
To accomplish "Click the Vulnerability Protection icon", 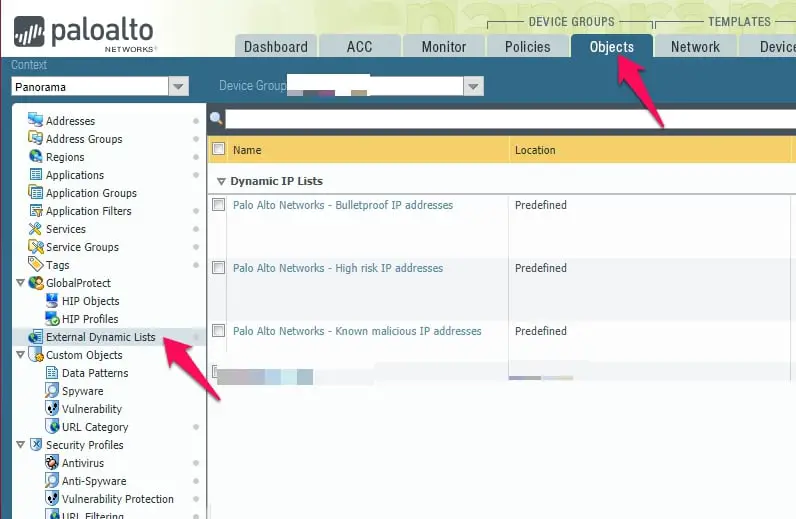I will click(52, 499).
